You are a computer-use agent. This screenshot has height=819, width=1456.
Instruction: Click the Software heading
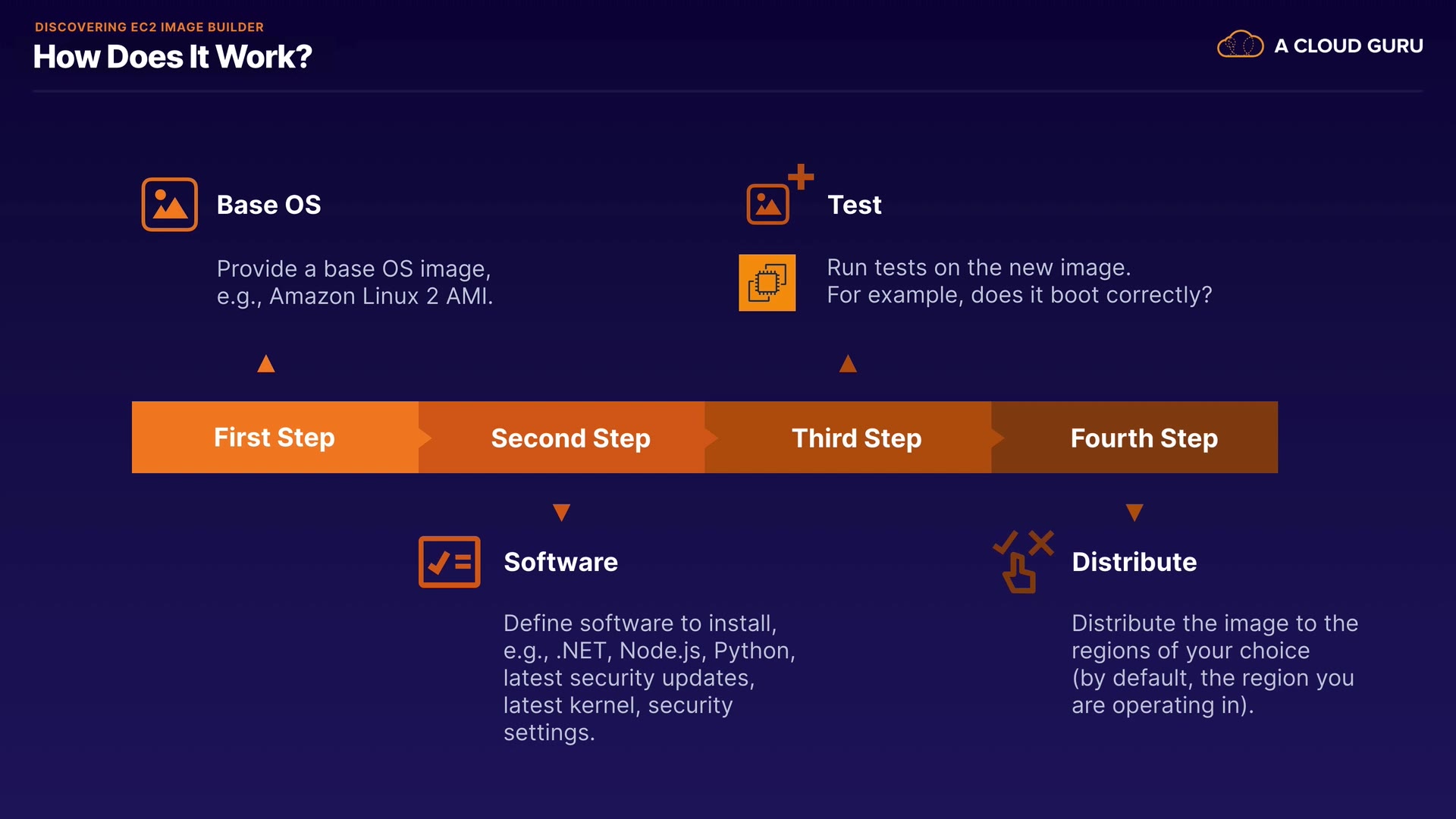click(x=560, y=562)
